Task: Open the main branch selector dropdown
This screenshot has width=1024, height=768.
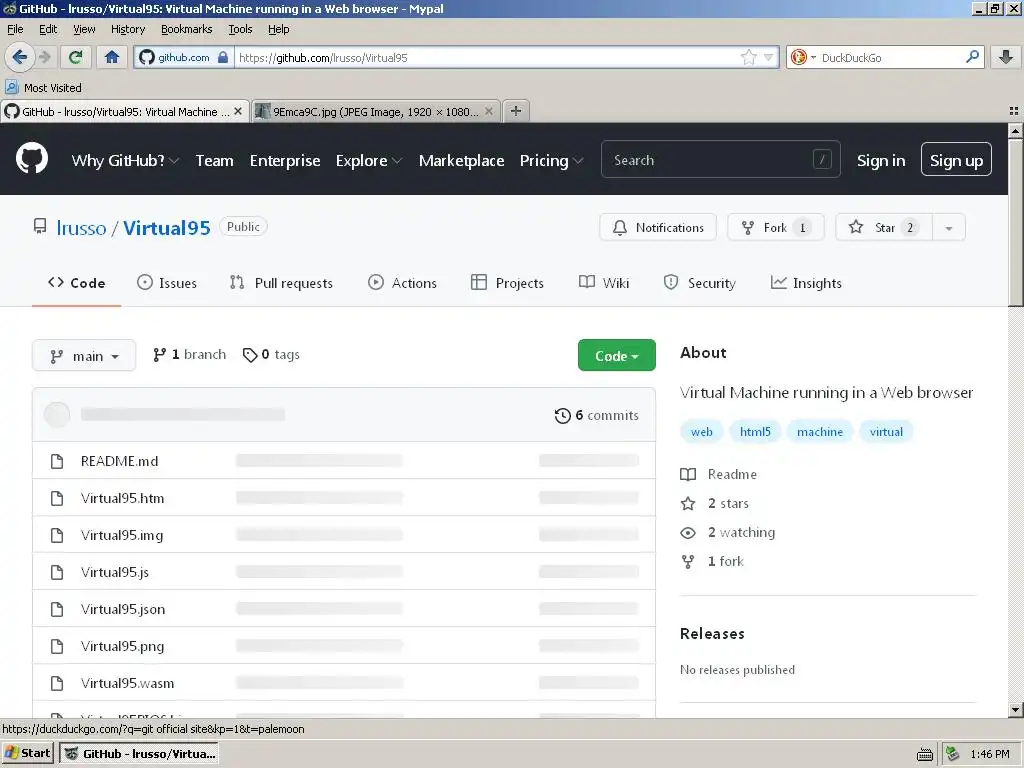Action: [84, 355]
